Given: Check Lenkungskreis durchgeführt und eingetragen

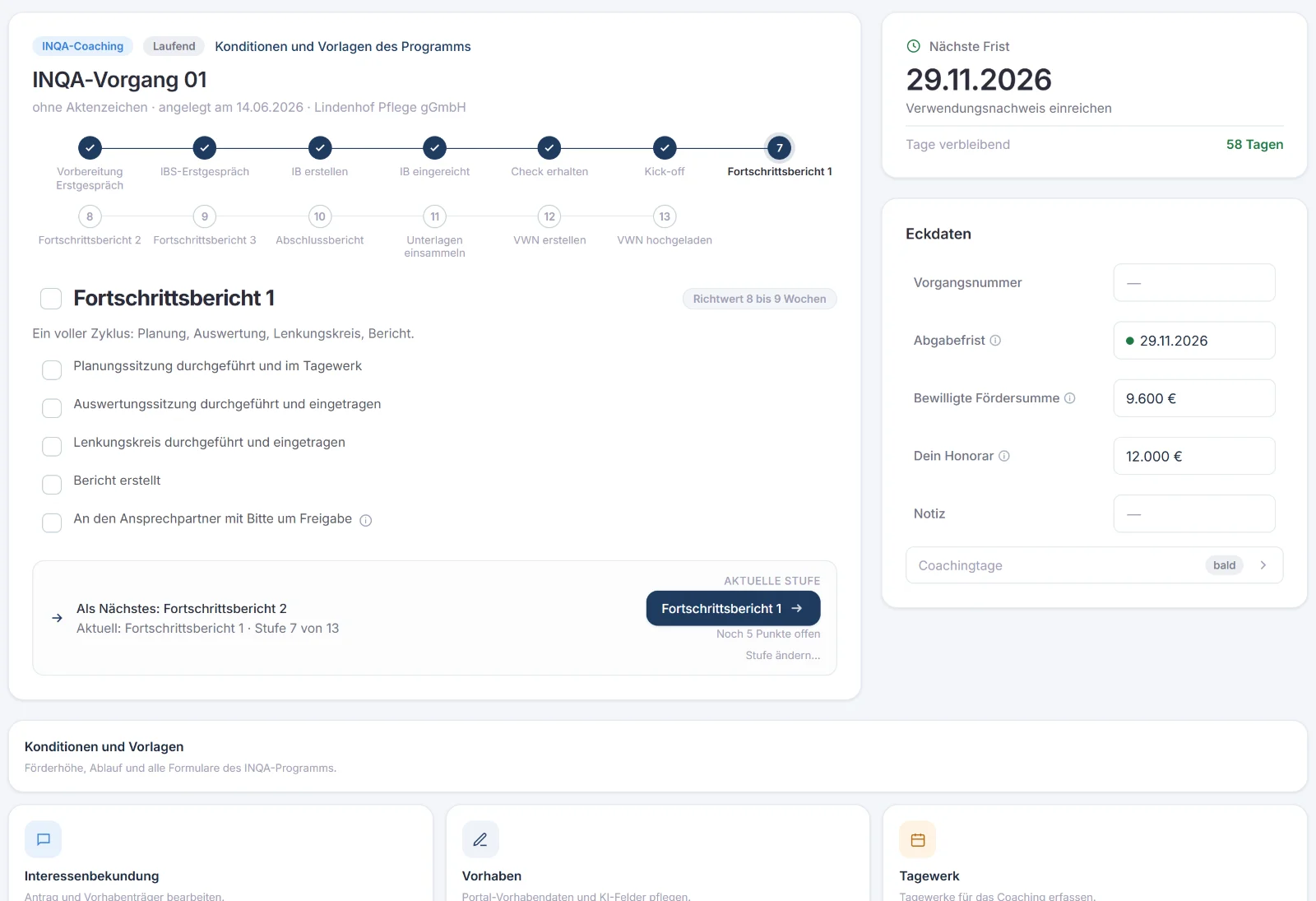Looking at the screenshot, I should coord(52,446).
